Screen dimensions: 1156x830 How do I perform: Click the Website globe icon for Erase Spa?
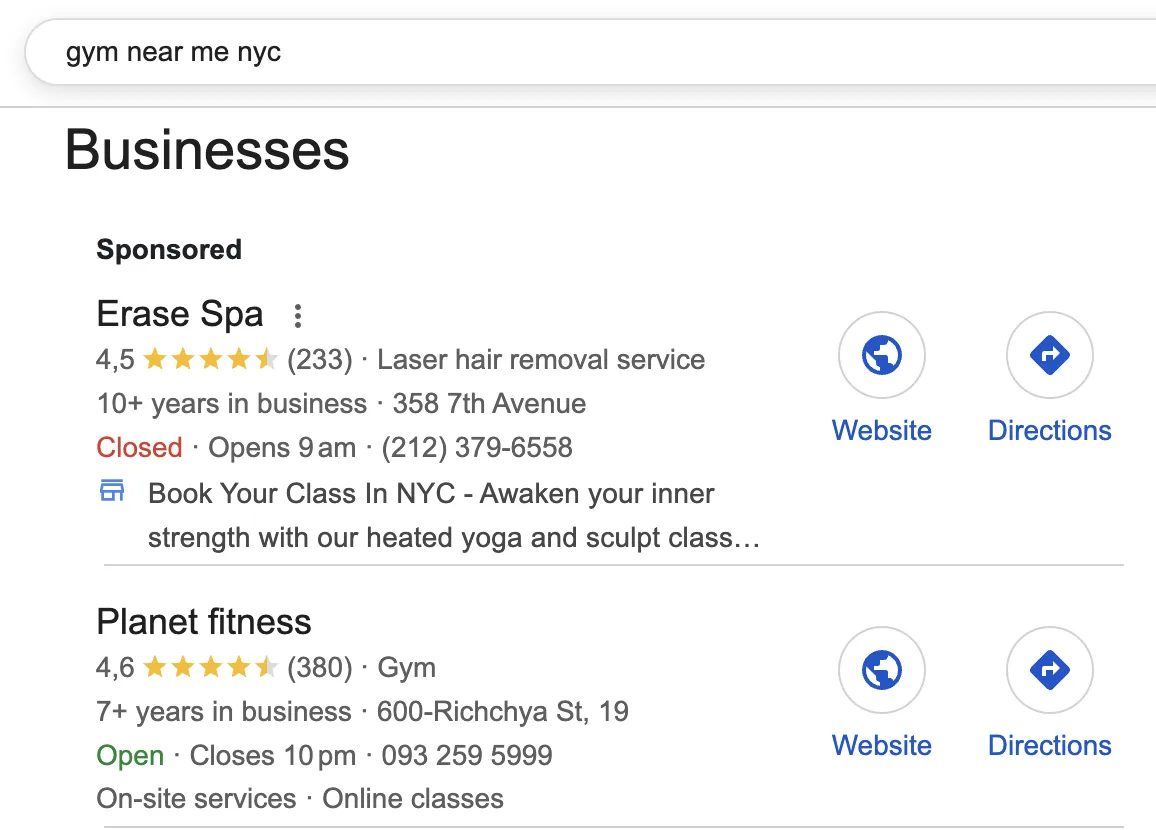pos(881,355)
